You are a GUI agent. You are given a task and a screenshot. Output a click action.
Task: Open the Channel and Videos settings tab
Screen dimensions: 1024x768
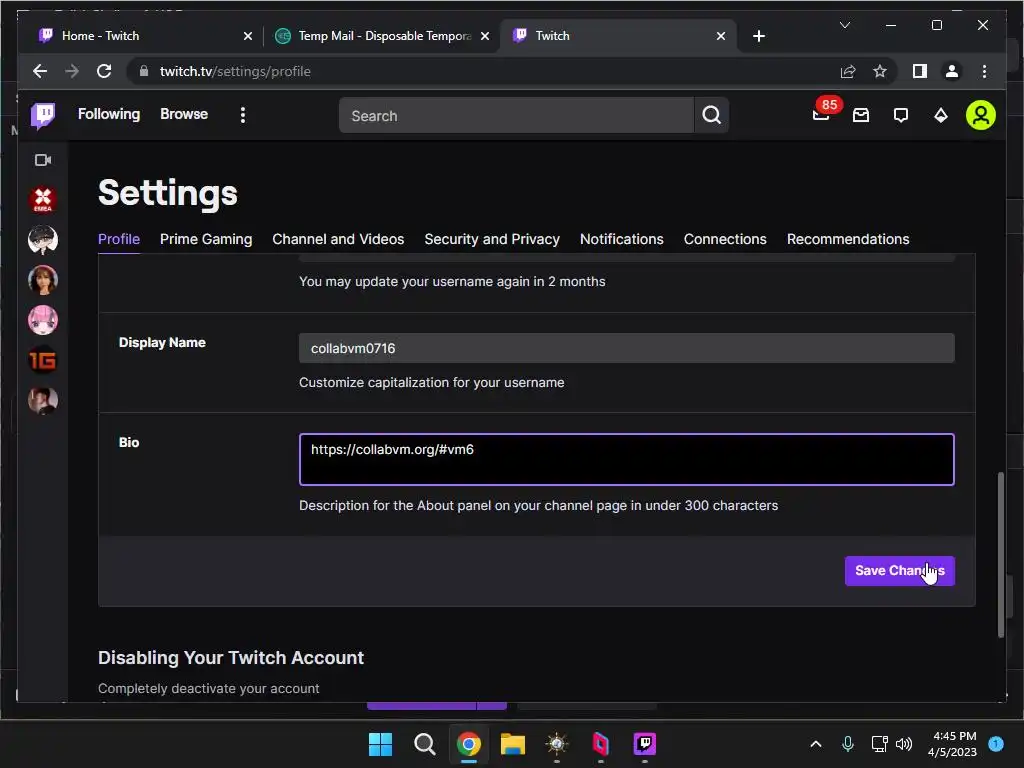(x=338, y=239)
